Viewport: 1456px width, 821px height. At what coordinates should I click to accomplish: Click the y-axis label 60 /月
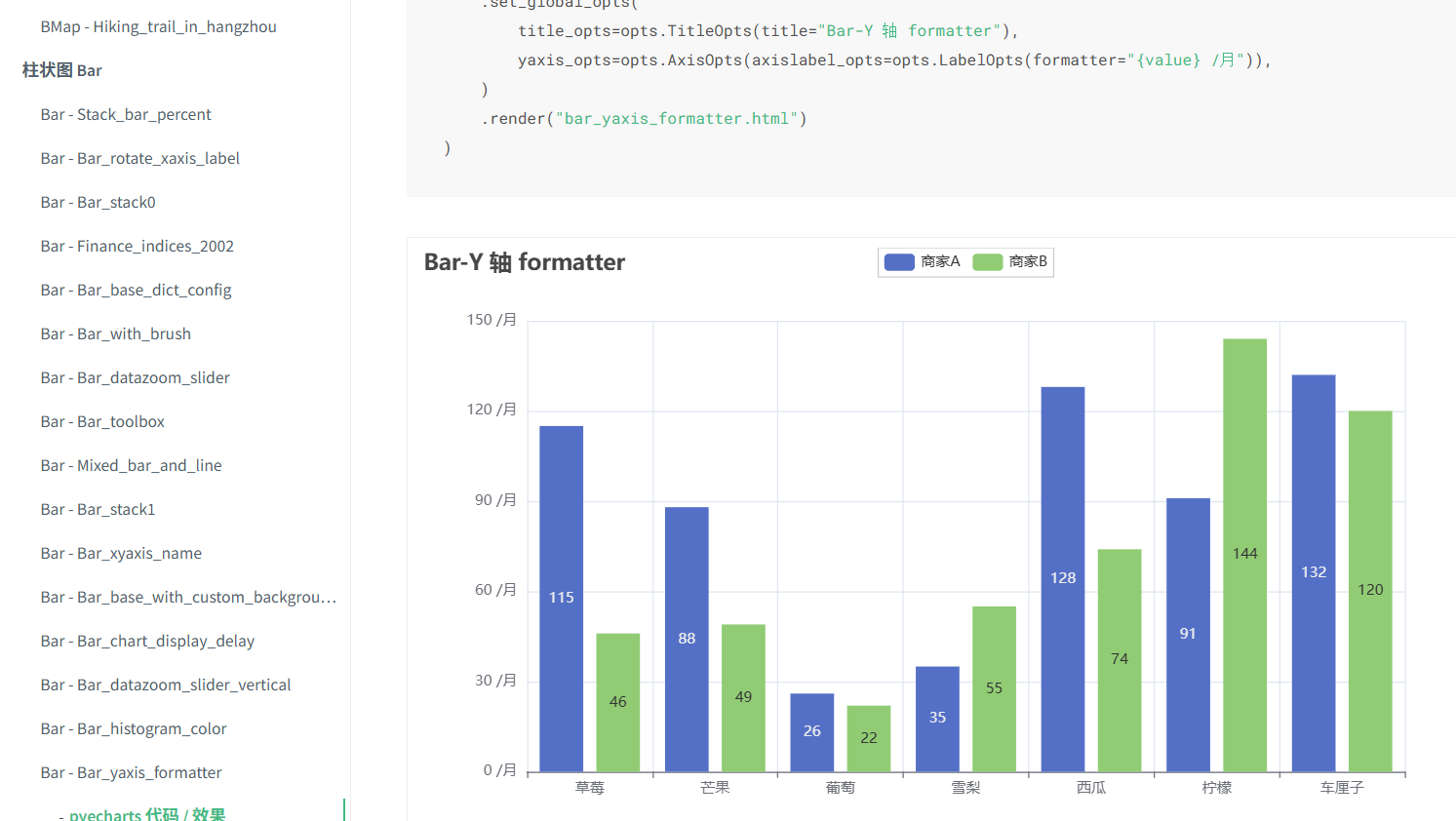click(x=495, y=590)
